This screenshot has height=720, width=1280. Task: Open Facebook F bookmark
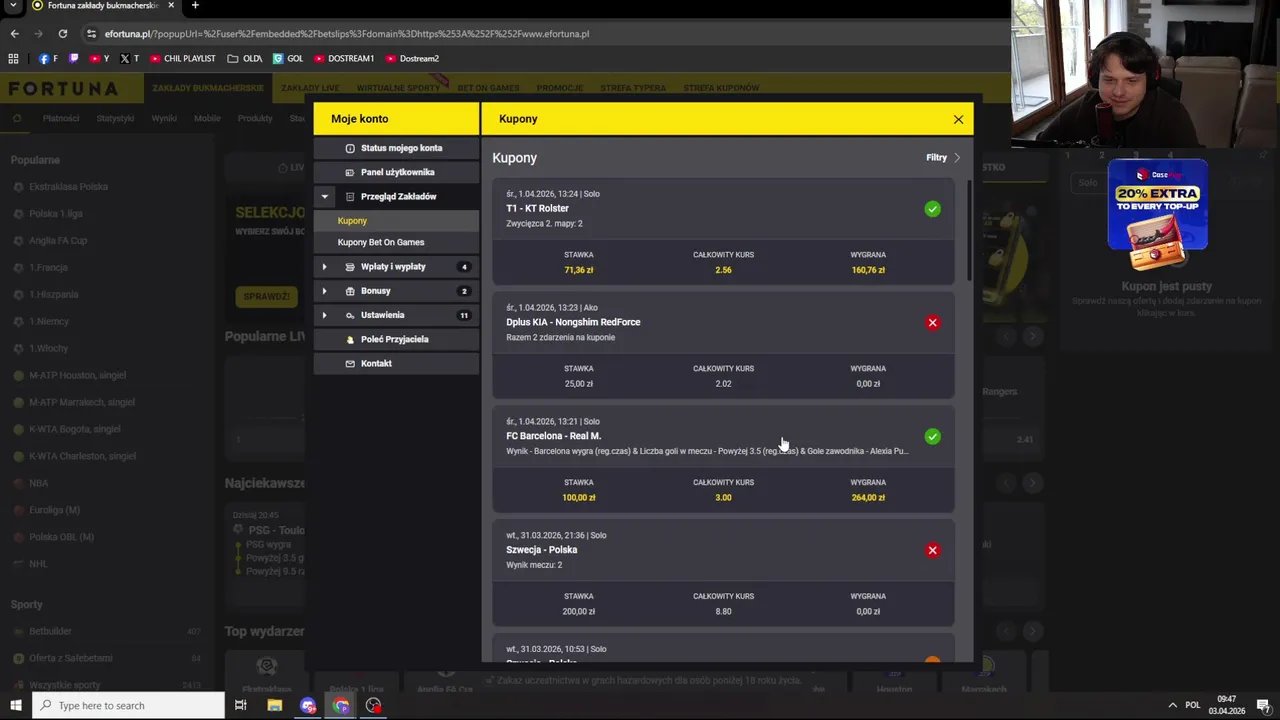point(48,59)
